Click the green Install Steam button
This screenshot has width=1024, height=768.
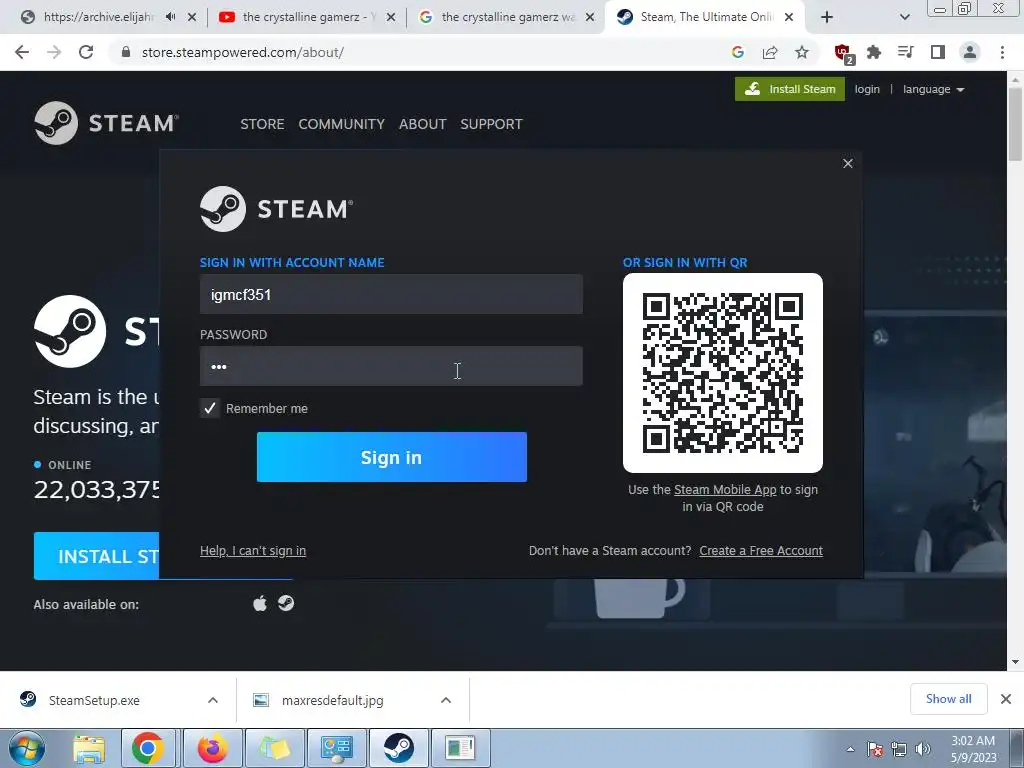pos(790,89)
